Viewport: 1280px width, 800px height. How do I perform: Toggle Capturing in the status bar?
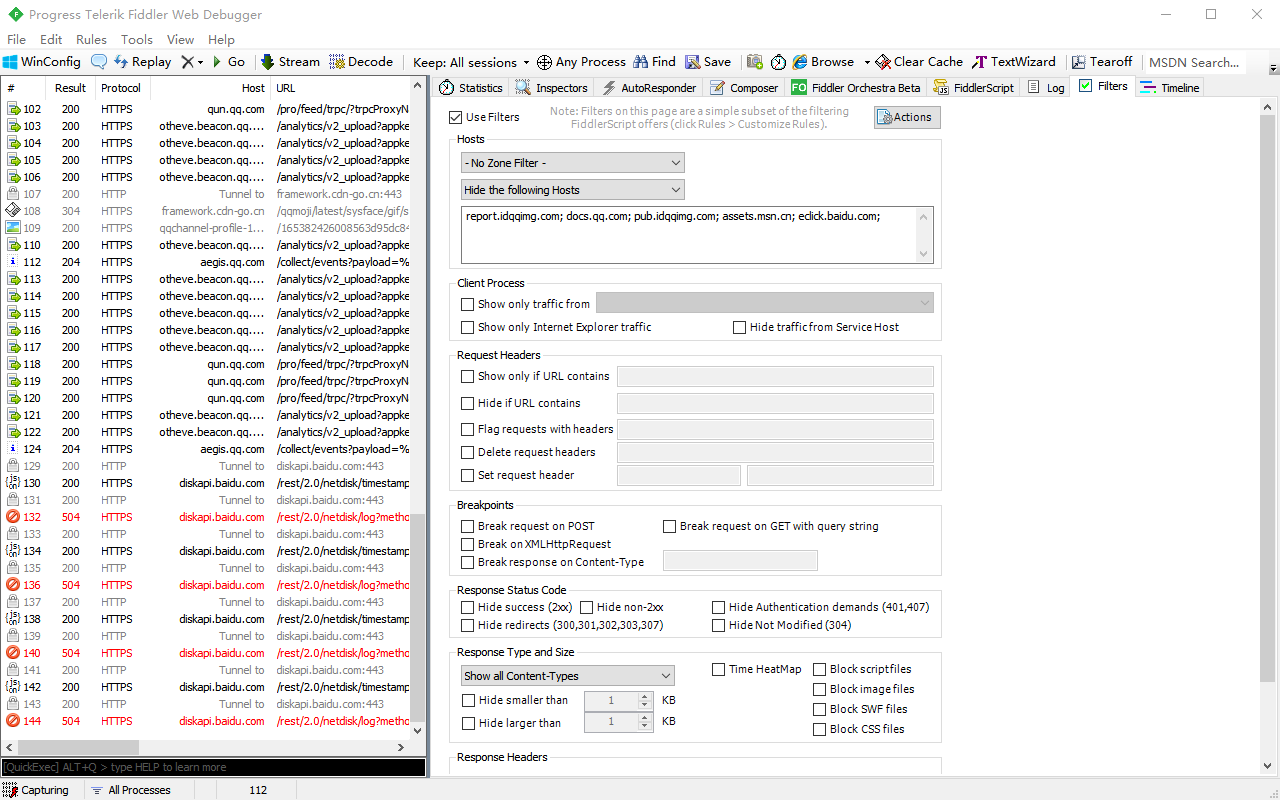click(36, 790)
